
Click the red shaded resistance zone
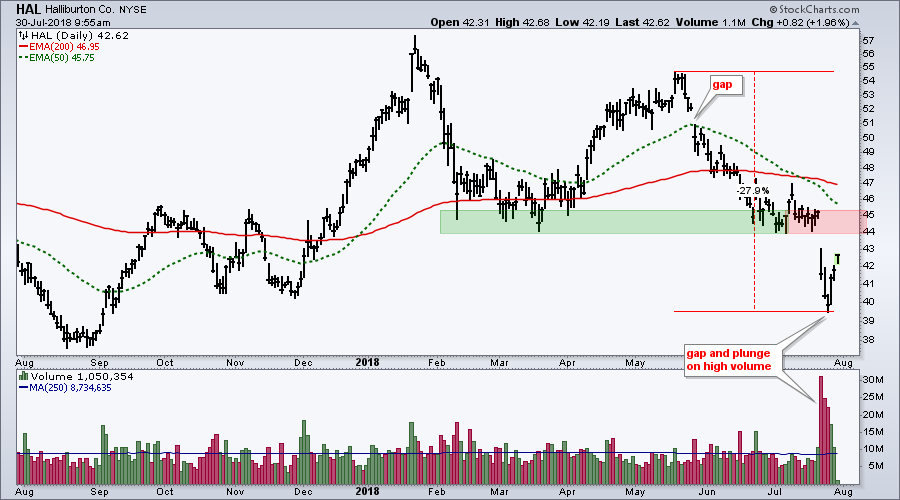click(824, 222)
